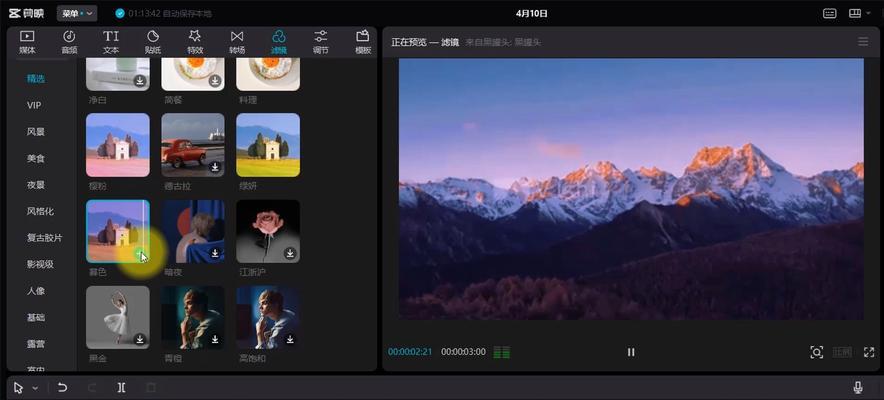
Task: Expand the selection tool dropdown arrow
Action: [35, 388]
